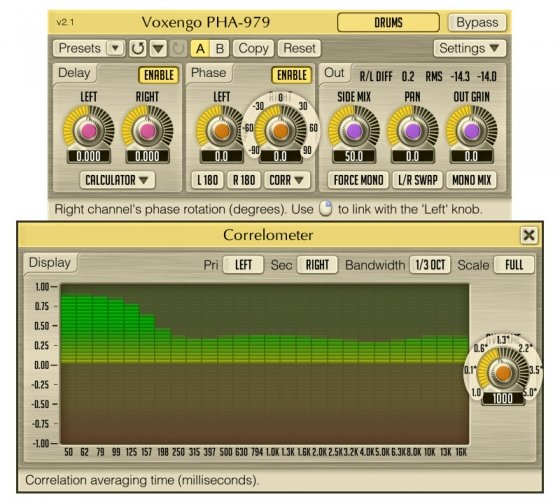This screenshot has width=560, height=504.
Task: Click the Delay LEFT knob
Action: [89, 131]
